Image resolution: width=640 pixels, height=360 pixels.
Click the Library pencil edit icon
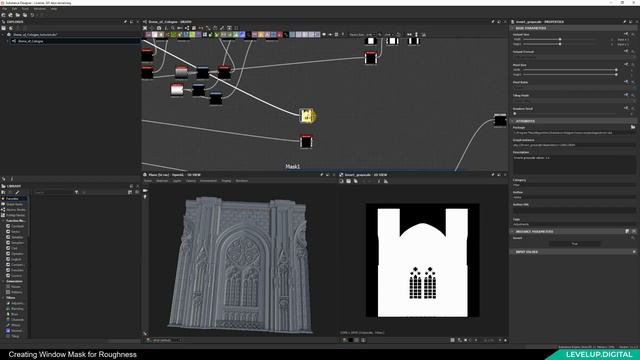point(17,192)
